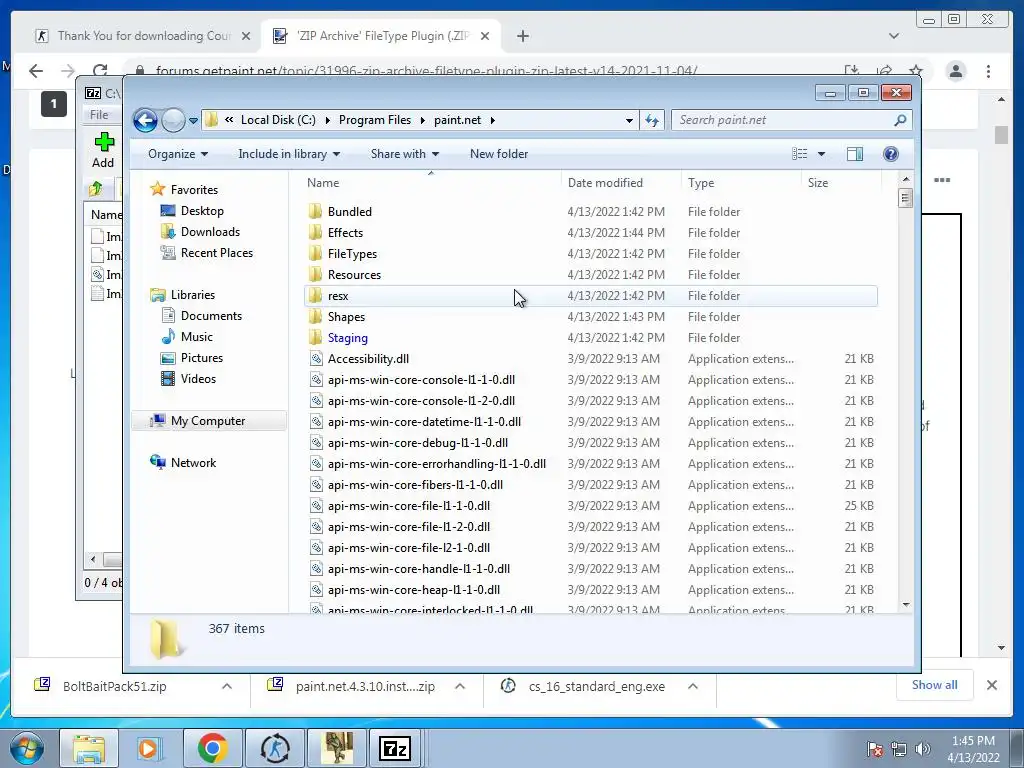This screenshot has width=1024, height=768.
Task: Open Videos library
Action: [x=198, y=379]
